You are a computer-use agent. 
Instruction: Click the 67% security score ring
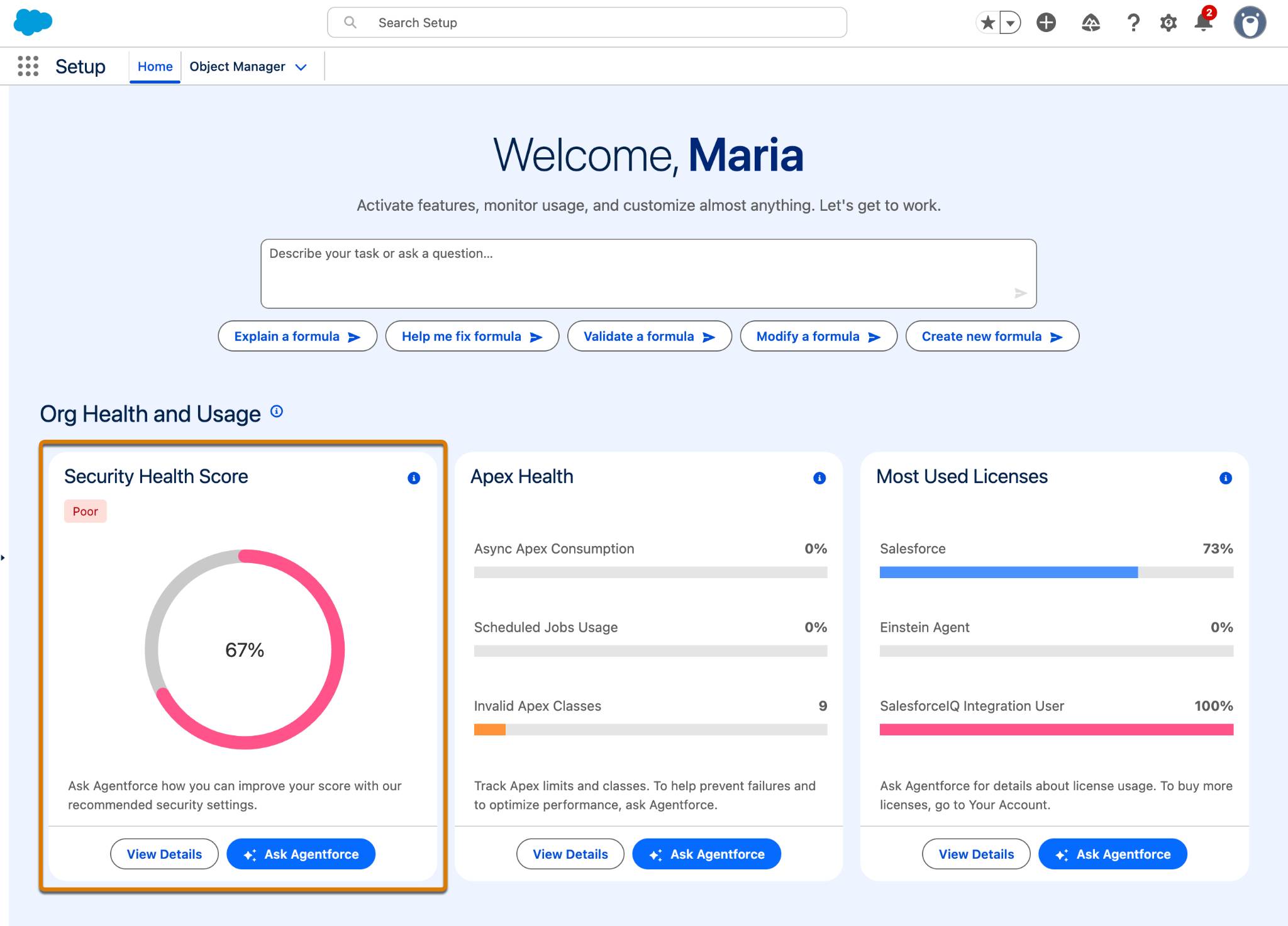(245, 649)
